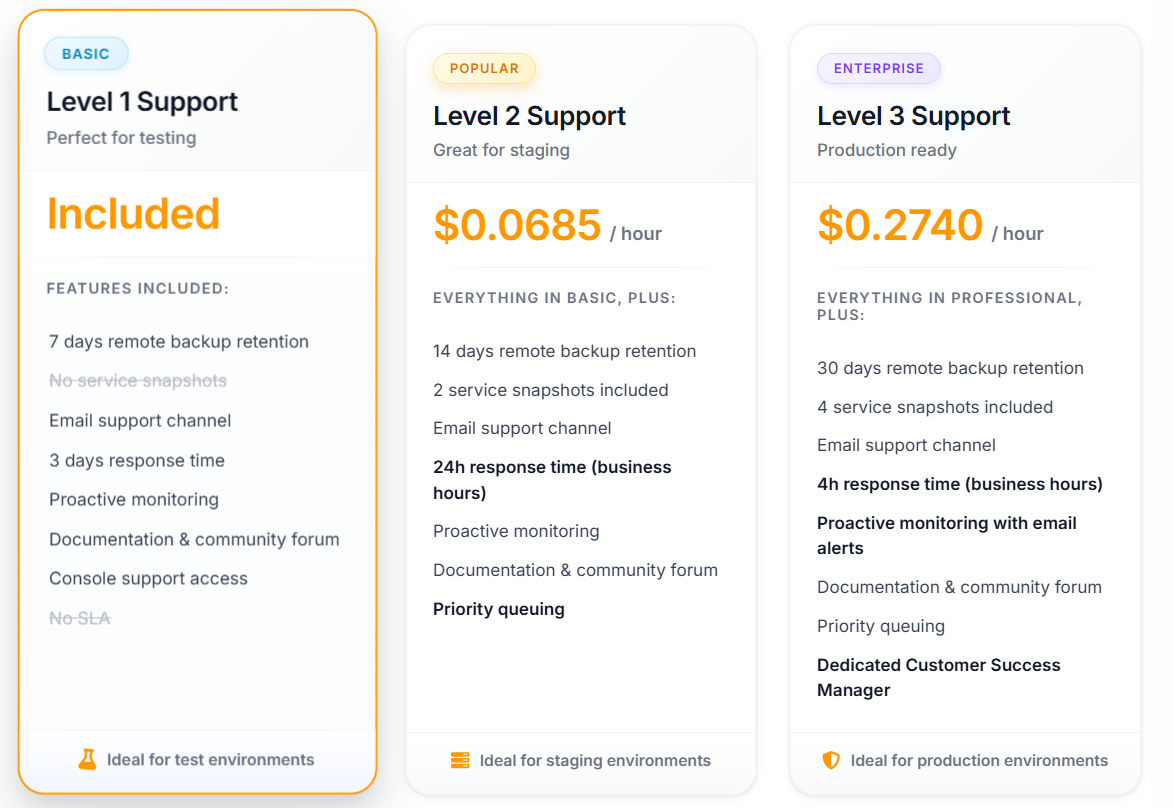Click Ideal for staging environments text

pyautogui.click(x=595, y=761)
